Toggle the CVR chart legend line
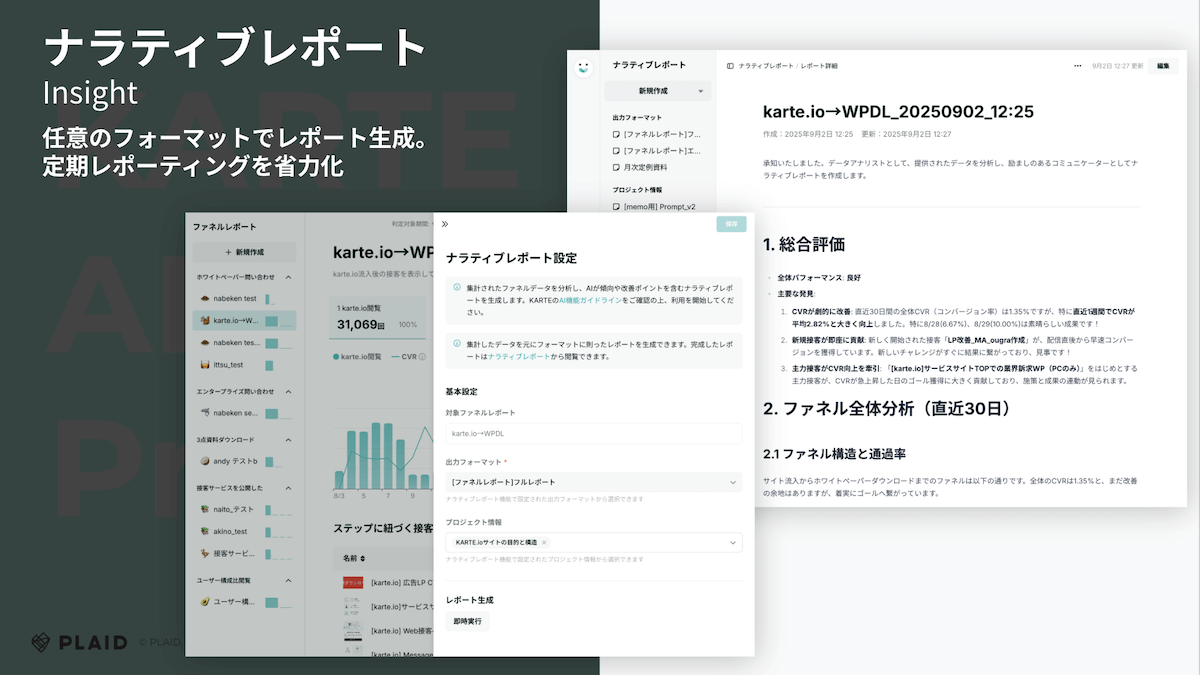This screenshot has width=1200, height=675. point(402,356)
